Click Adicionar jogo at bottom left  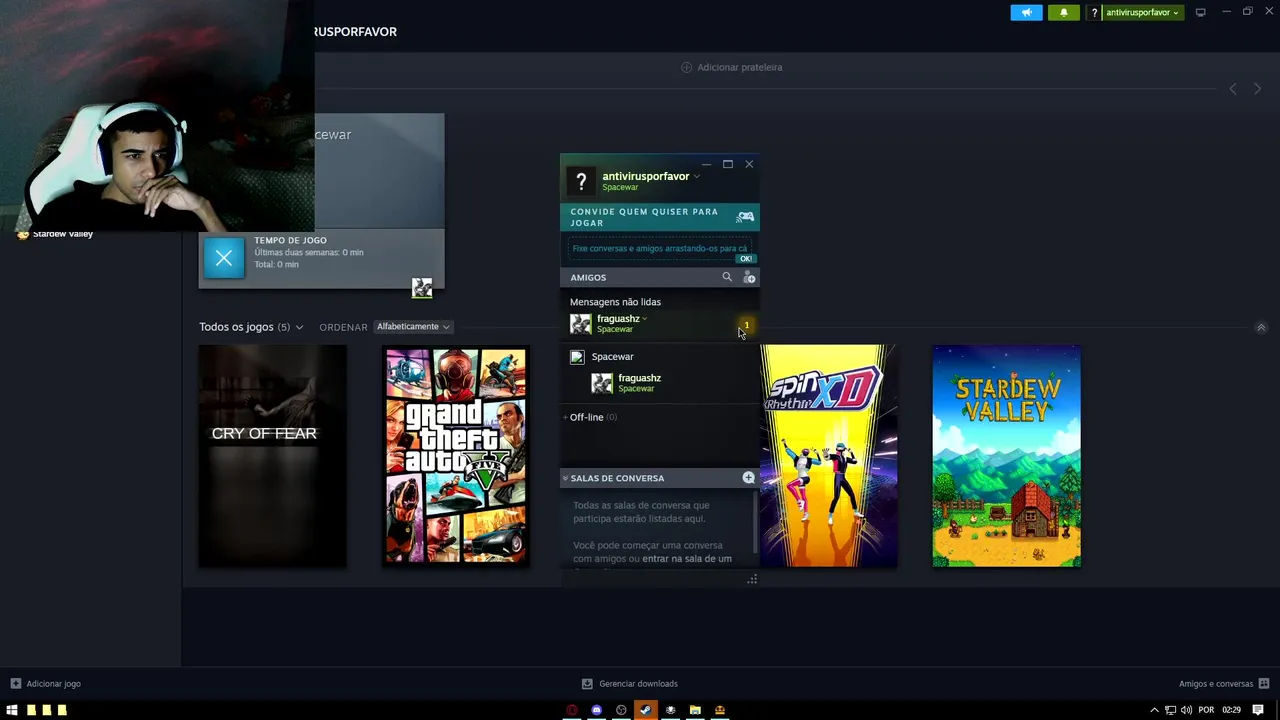click(x=45, y=684)
